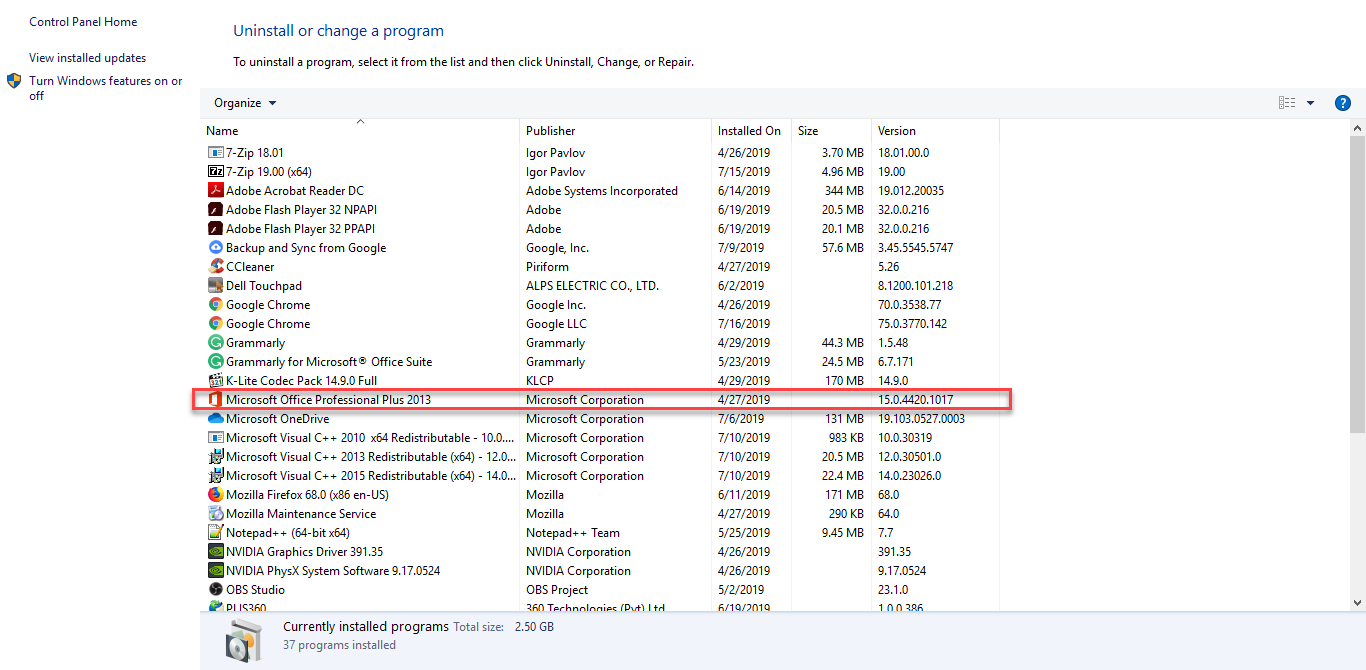Click the Visual C++ 2015 Redistributable icon

click(216, 476)
